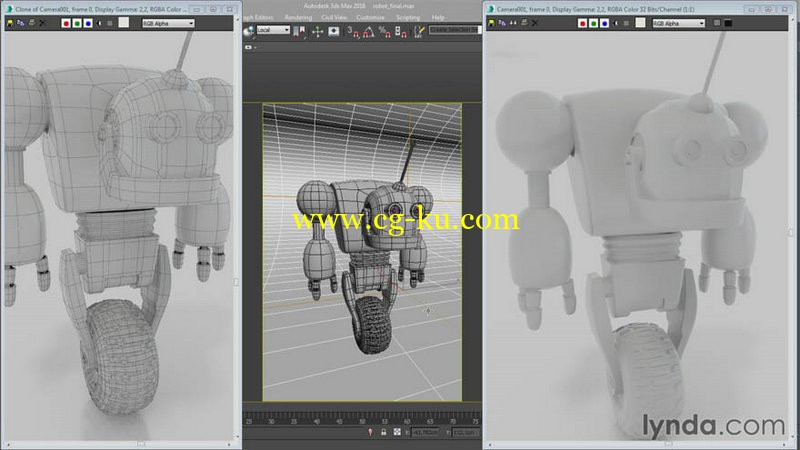Toggle keyboard shortcut override icon
The height and width of the screenshot is (450, 800).
334,32
